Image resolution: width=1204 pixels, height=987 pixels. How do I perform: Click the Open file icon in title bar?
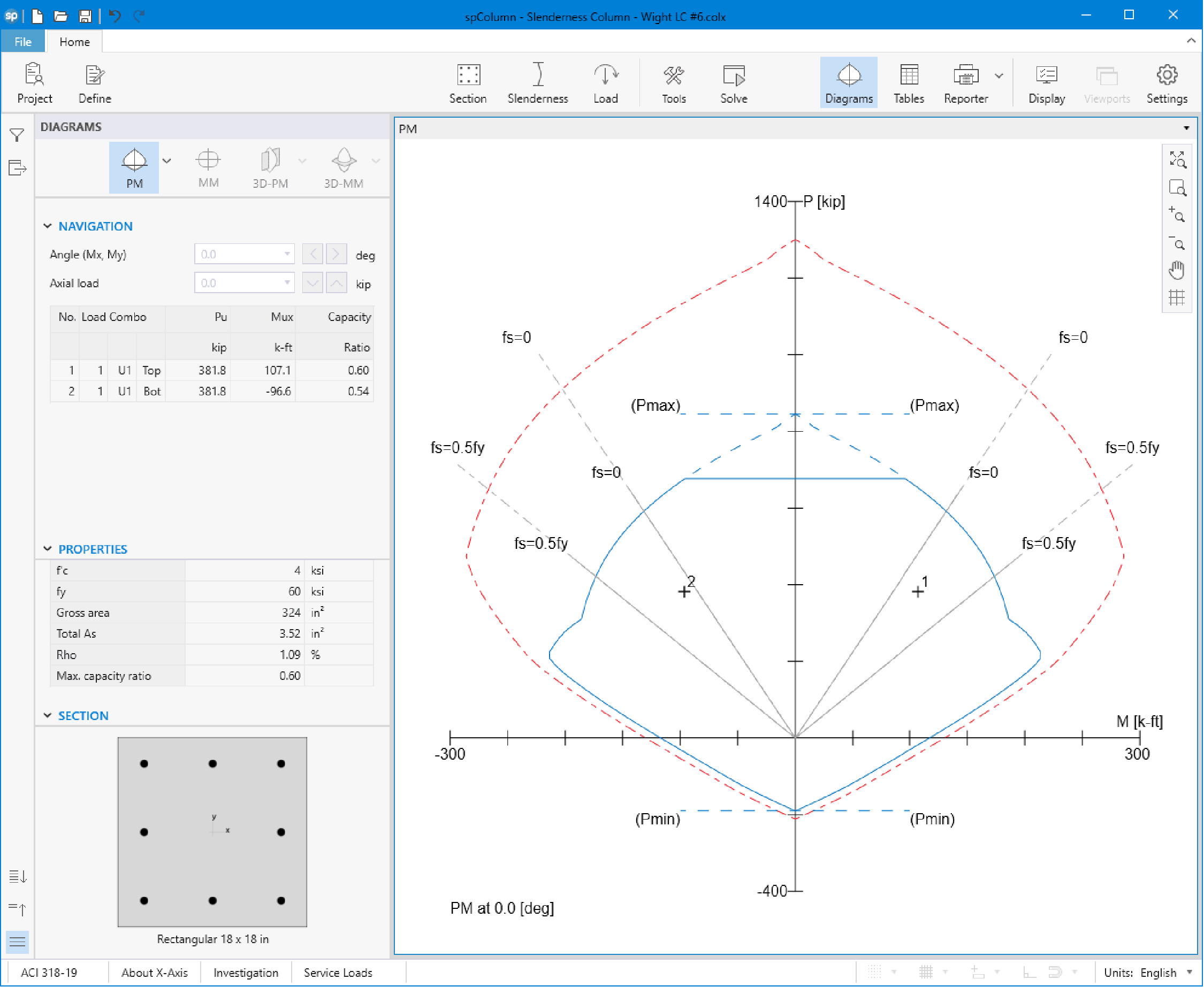click(61, 16)
